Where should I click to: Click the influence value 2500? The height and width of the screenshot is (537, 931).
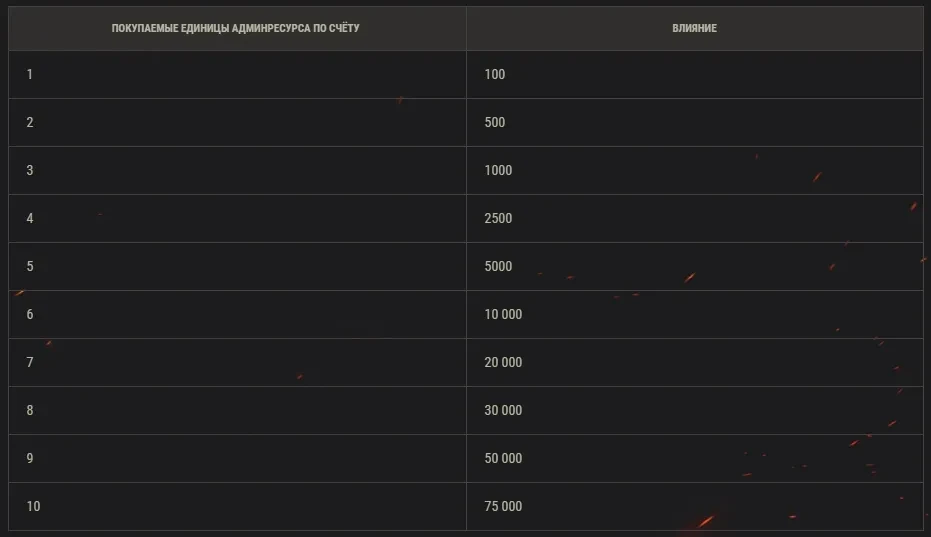[498, 218]
